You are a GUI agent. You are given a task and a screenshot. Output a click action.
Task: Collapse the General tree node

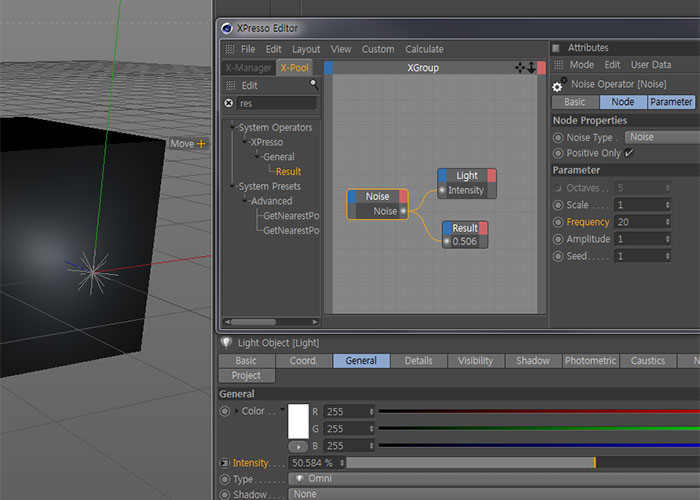257,156
